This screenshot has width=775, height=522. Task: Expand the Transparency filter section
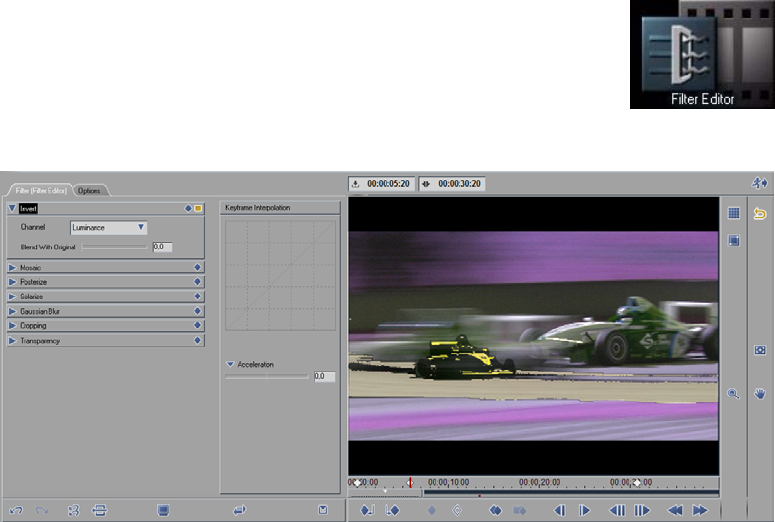point(12,341)
